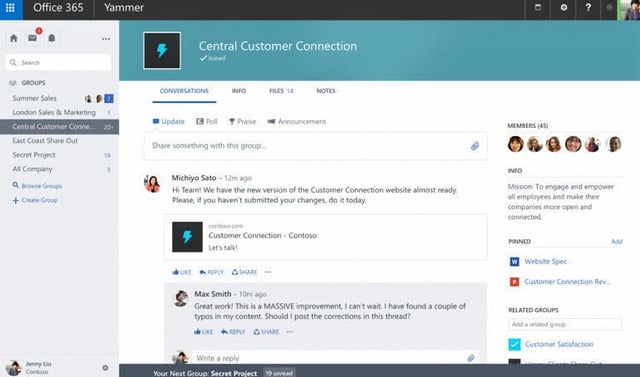Screen dimensions: 640x377
Task: Select the Announcement post type
Action: tap(297, 122)
